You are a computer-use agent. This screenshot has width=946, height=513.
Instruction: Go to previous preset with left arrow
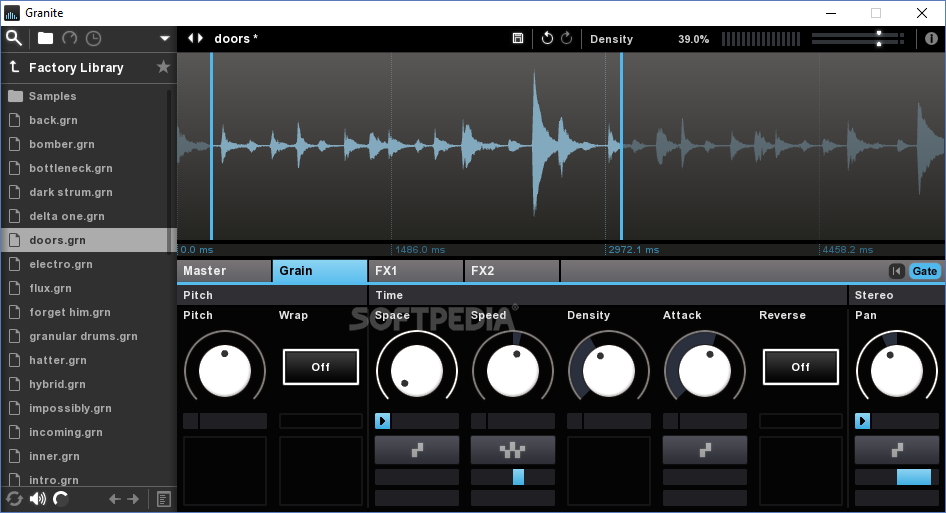[115, 499]
